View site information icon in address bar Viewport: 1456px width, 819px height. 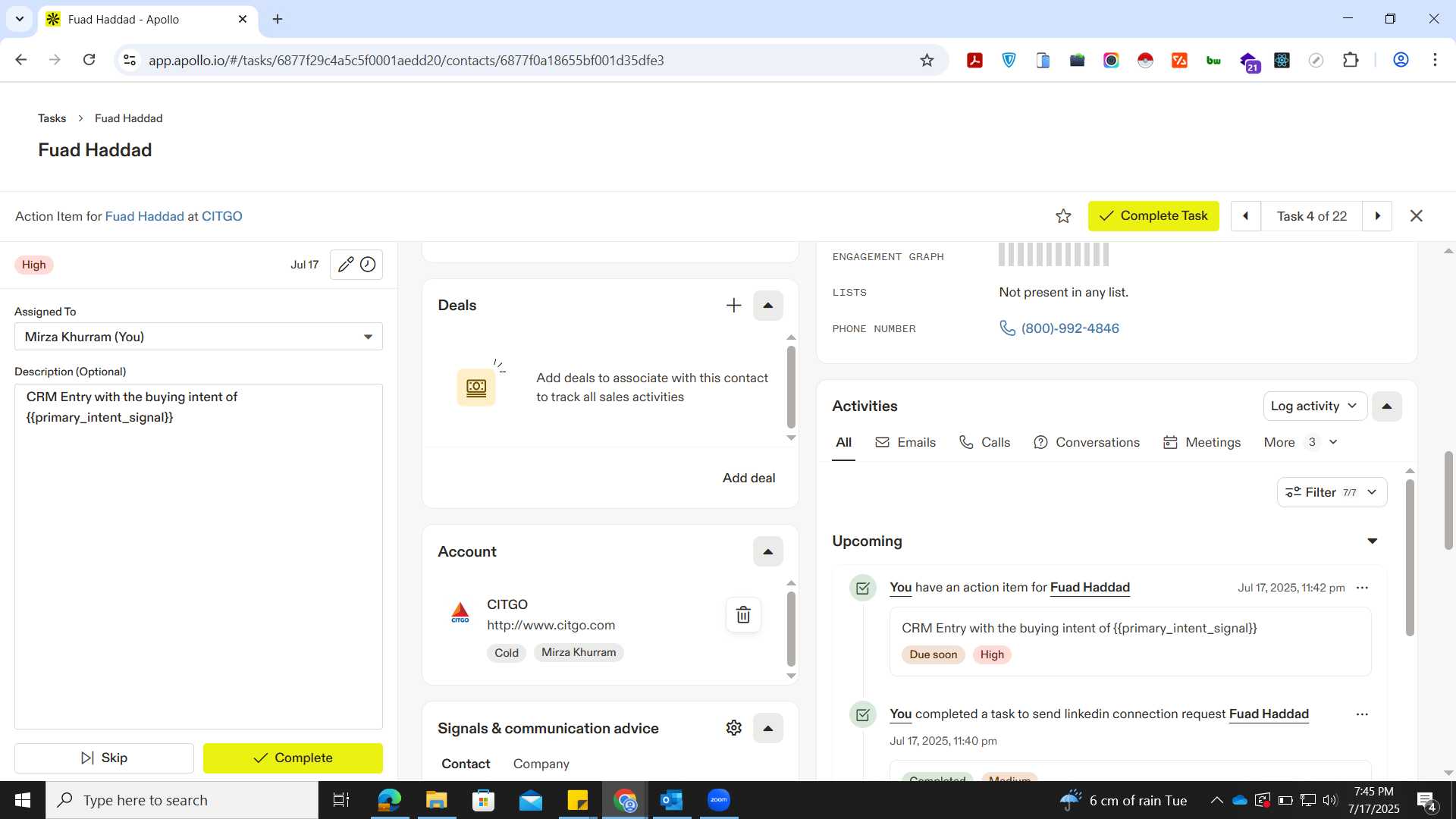point(130,60)
